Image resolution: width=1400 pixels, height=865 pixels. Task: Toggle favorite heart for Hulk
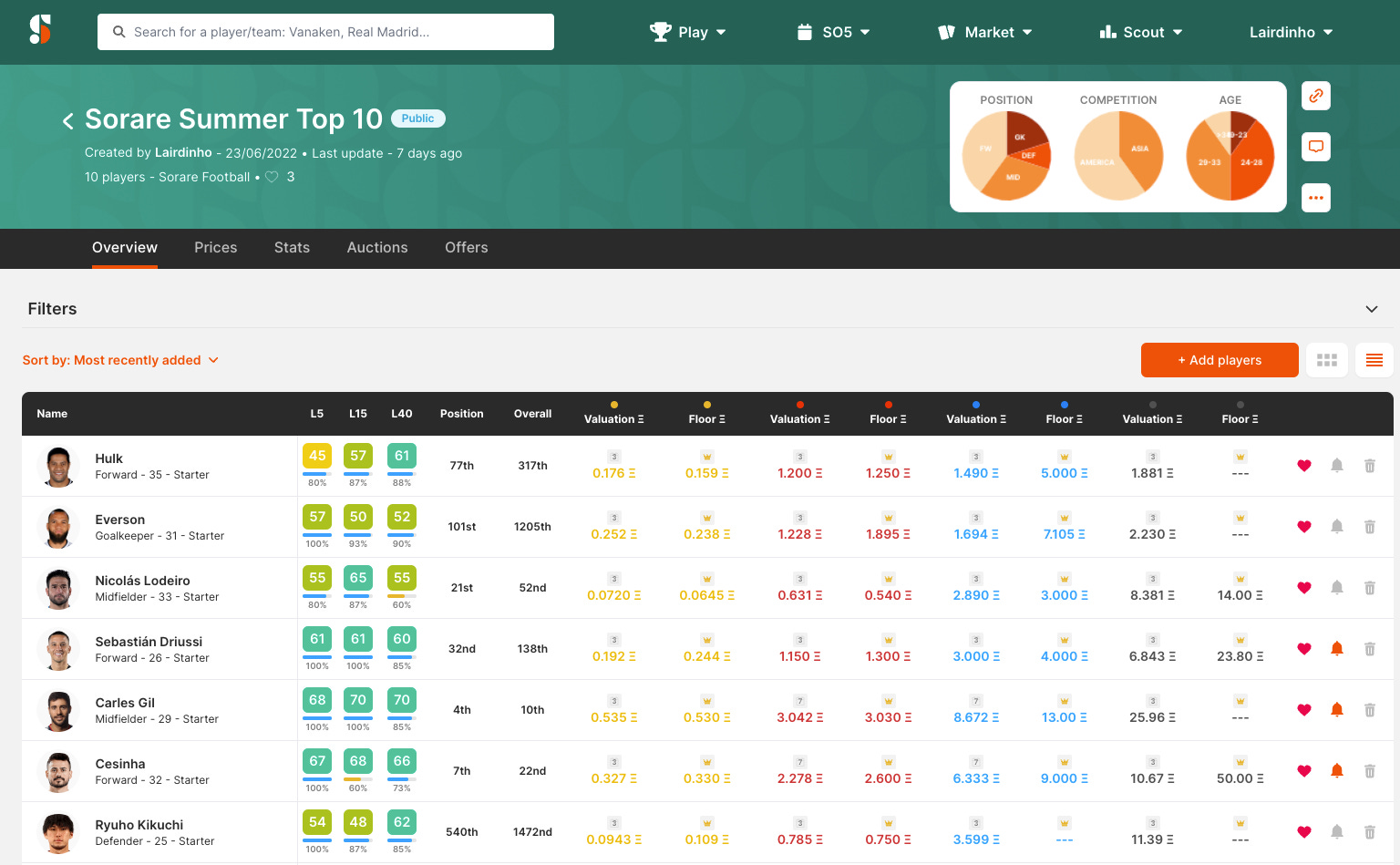[x=1304, y=466]
